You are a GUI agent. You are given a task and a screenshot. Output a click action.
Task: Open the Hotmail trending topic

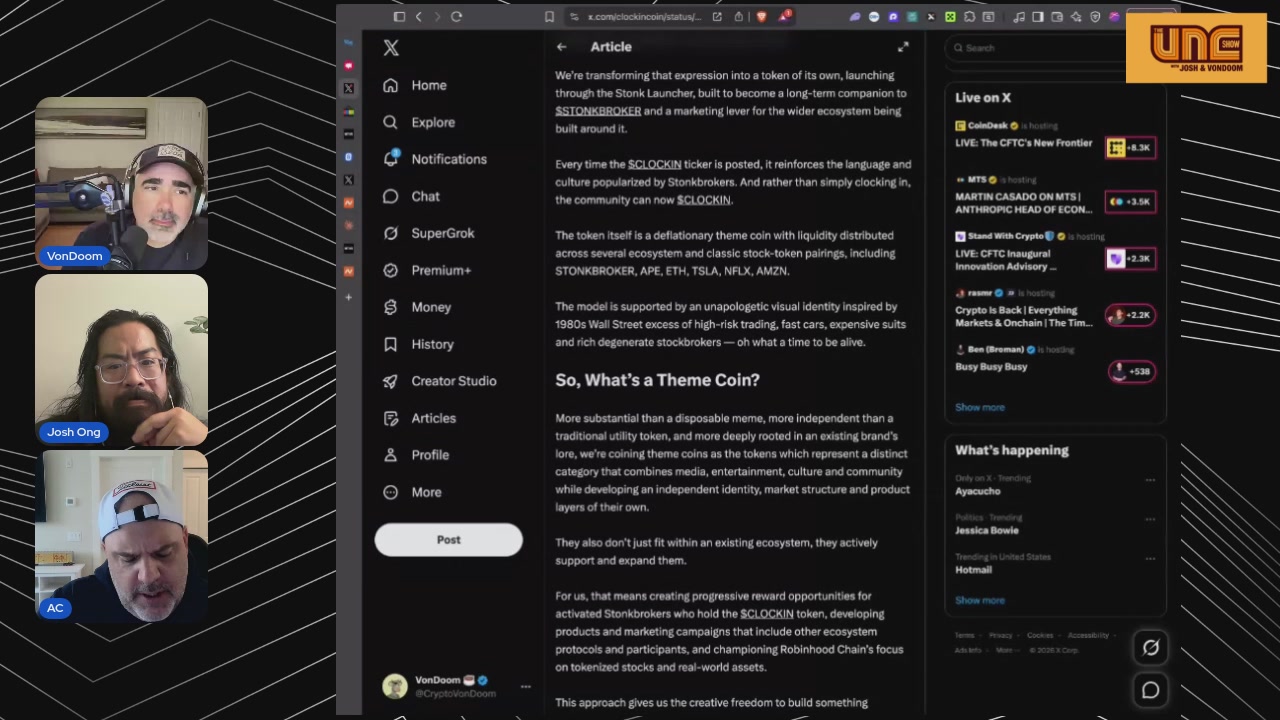pyautogui.click(x=973, y=570)
